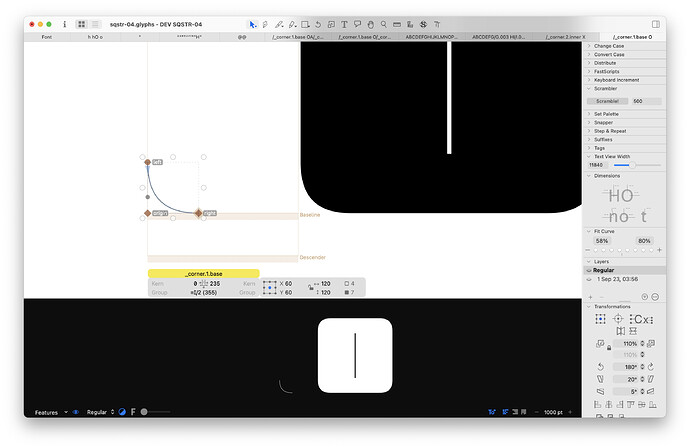Set transformation origin to reference point icon
690x448 pixels.
pyautogui.click(x=618, y=319)
